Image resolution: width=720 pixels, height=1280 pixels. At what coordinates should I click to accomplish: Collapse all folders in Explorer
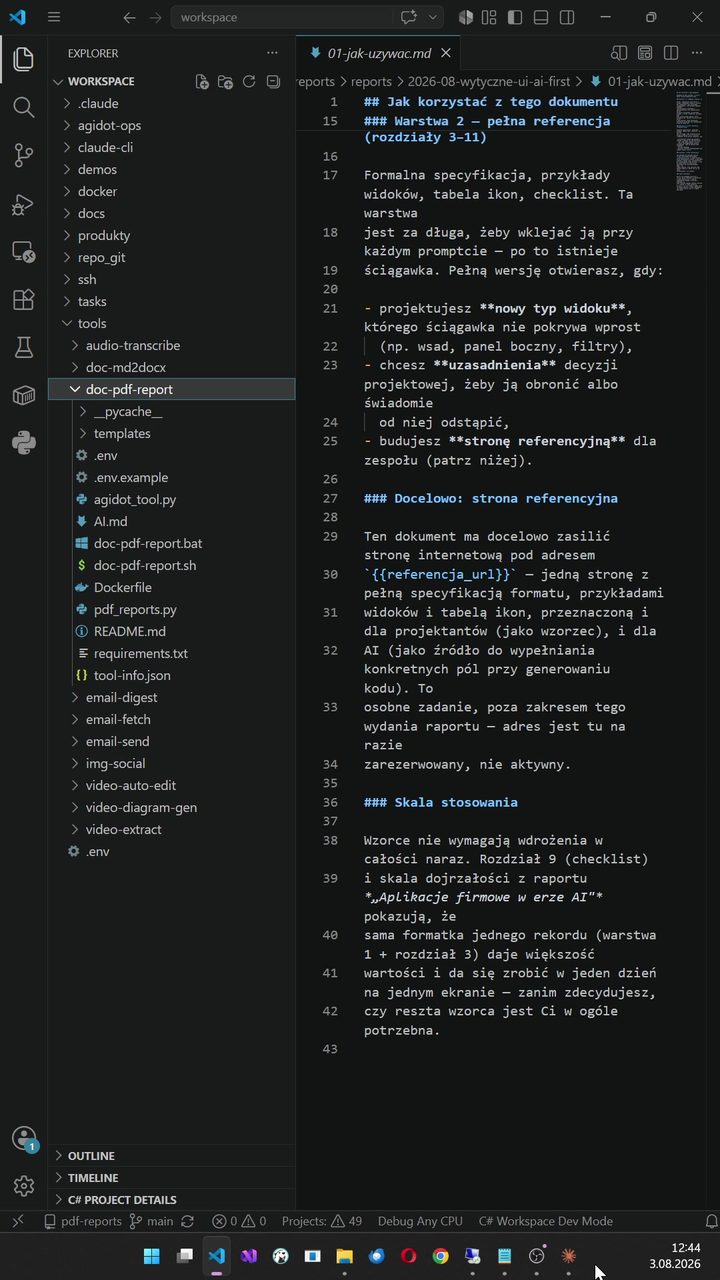tap(273, 82)
